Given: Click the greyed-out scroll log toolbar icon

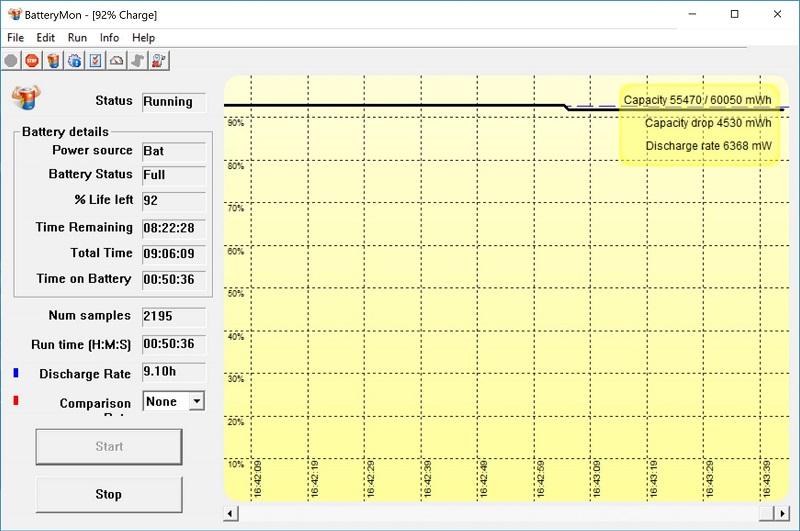Looking at the screenshot, I should (x=138, y=61).
